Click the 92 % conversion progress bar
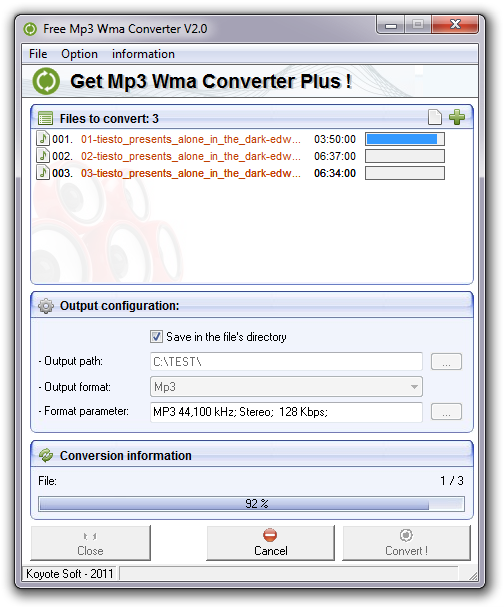 pyautogui.click(x=252, y=504)
